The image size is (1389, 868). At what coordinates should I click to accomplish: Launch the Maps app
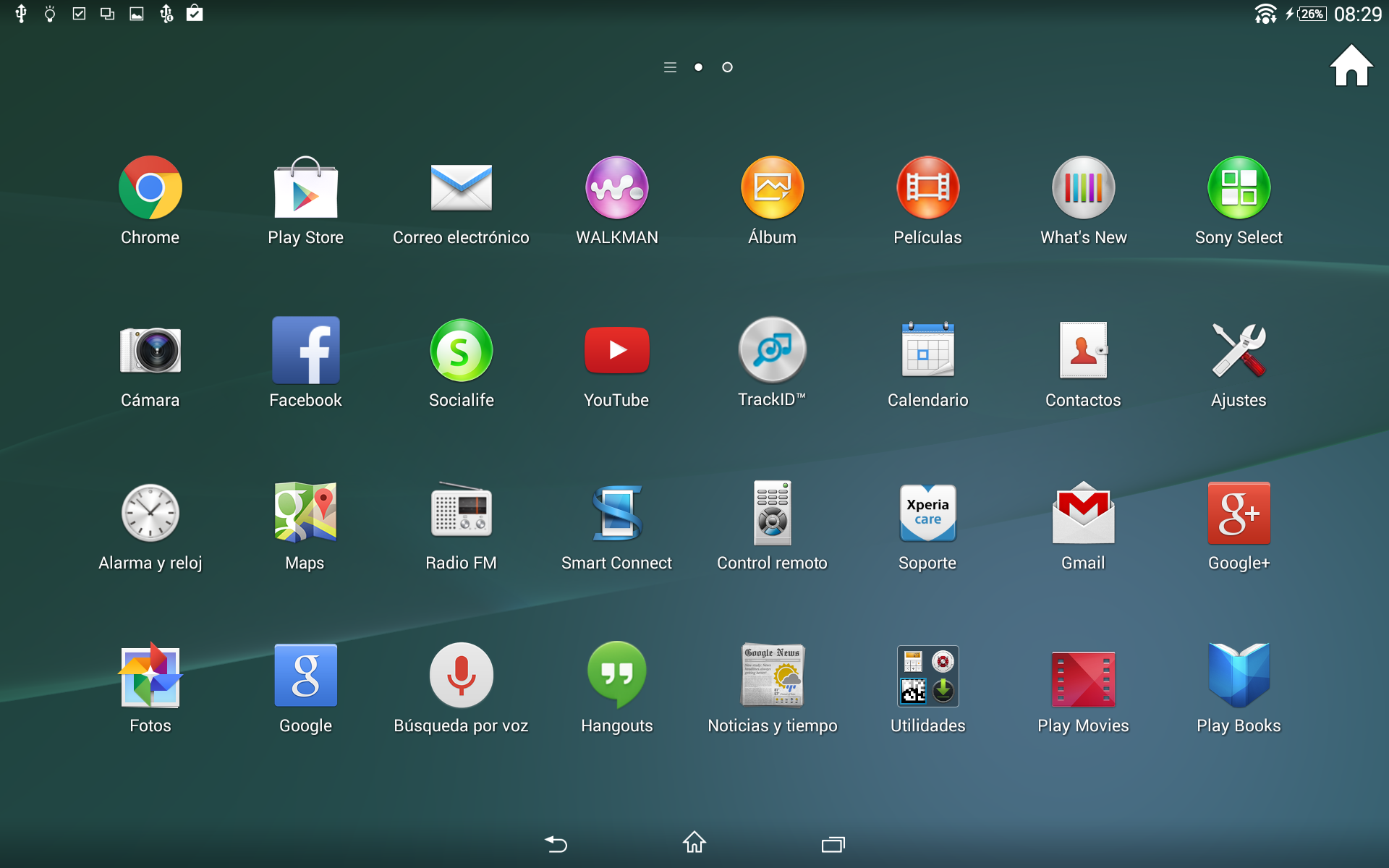tap(305, 513)
